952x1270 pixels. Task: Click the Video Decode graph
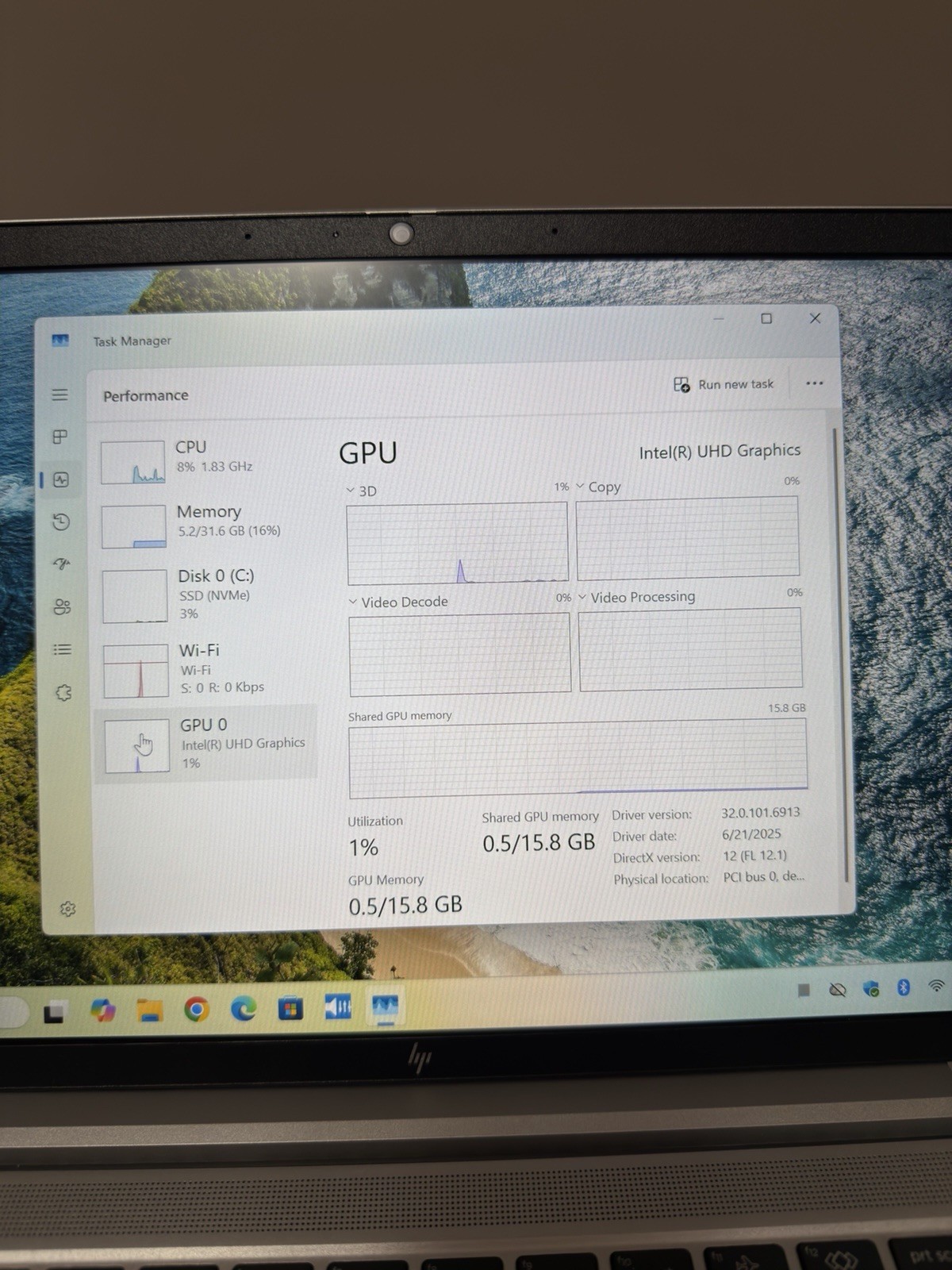pos(460,653)
